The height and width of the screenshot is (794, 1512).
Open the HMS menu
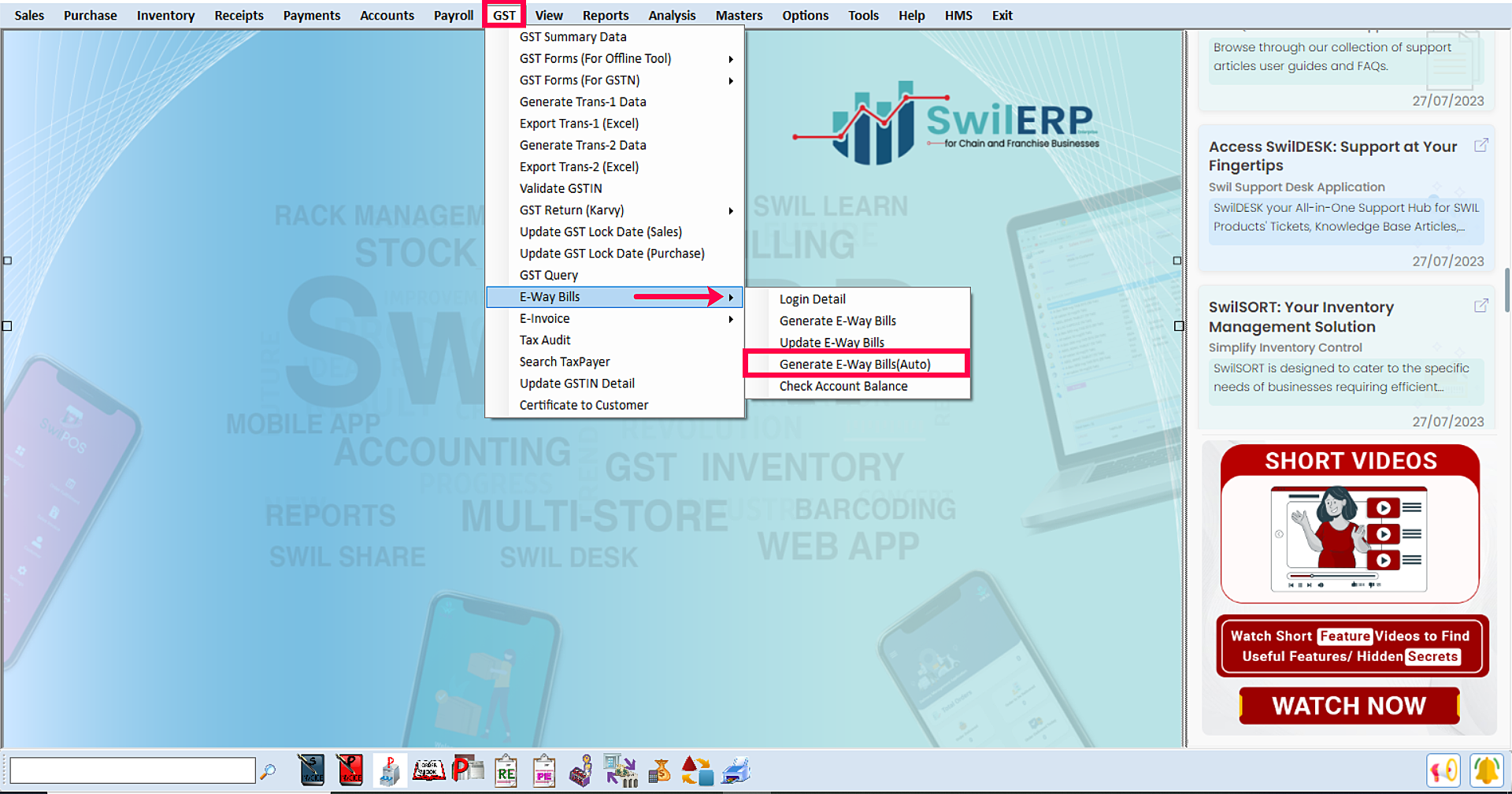coord(958,15)
